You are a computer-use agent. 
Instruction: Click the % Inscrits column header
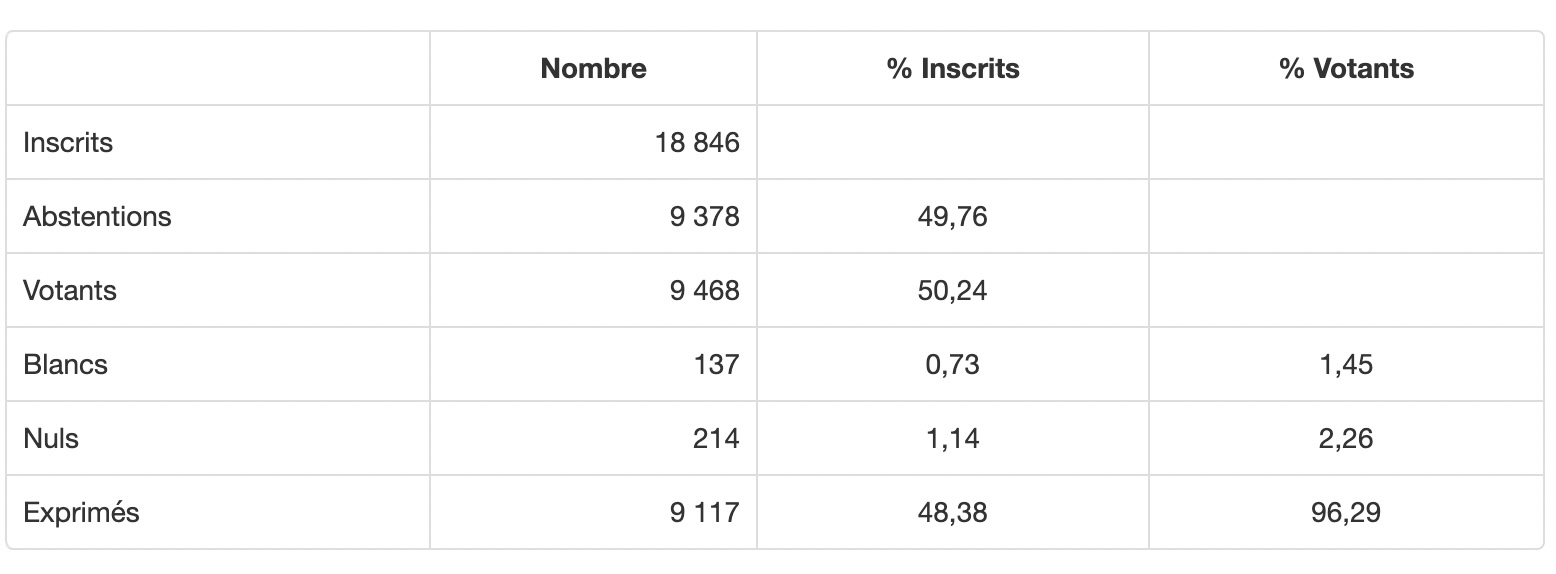tap(953, 69)
